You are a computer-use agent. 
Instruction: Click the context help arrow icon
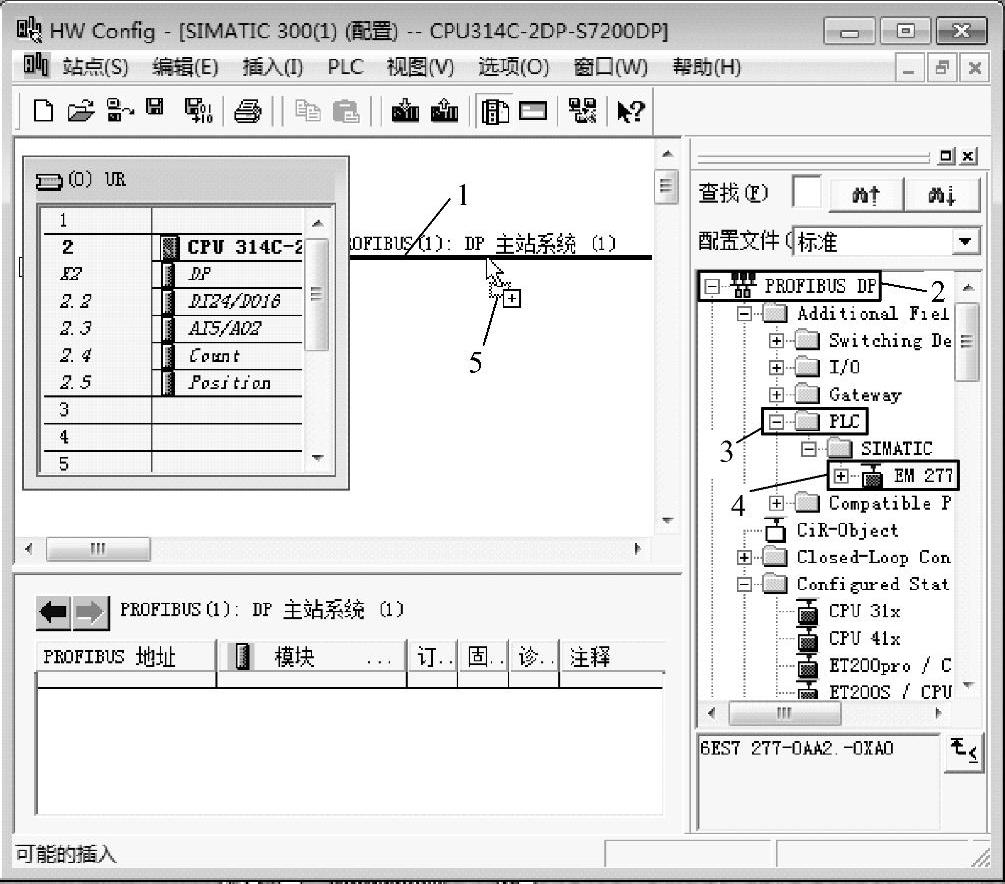tap(630, 112)
